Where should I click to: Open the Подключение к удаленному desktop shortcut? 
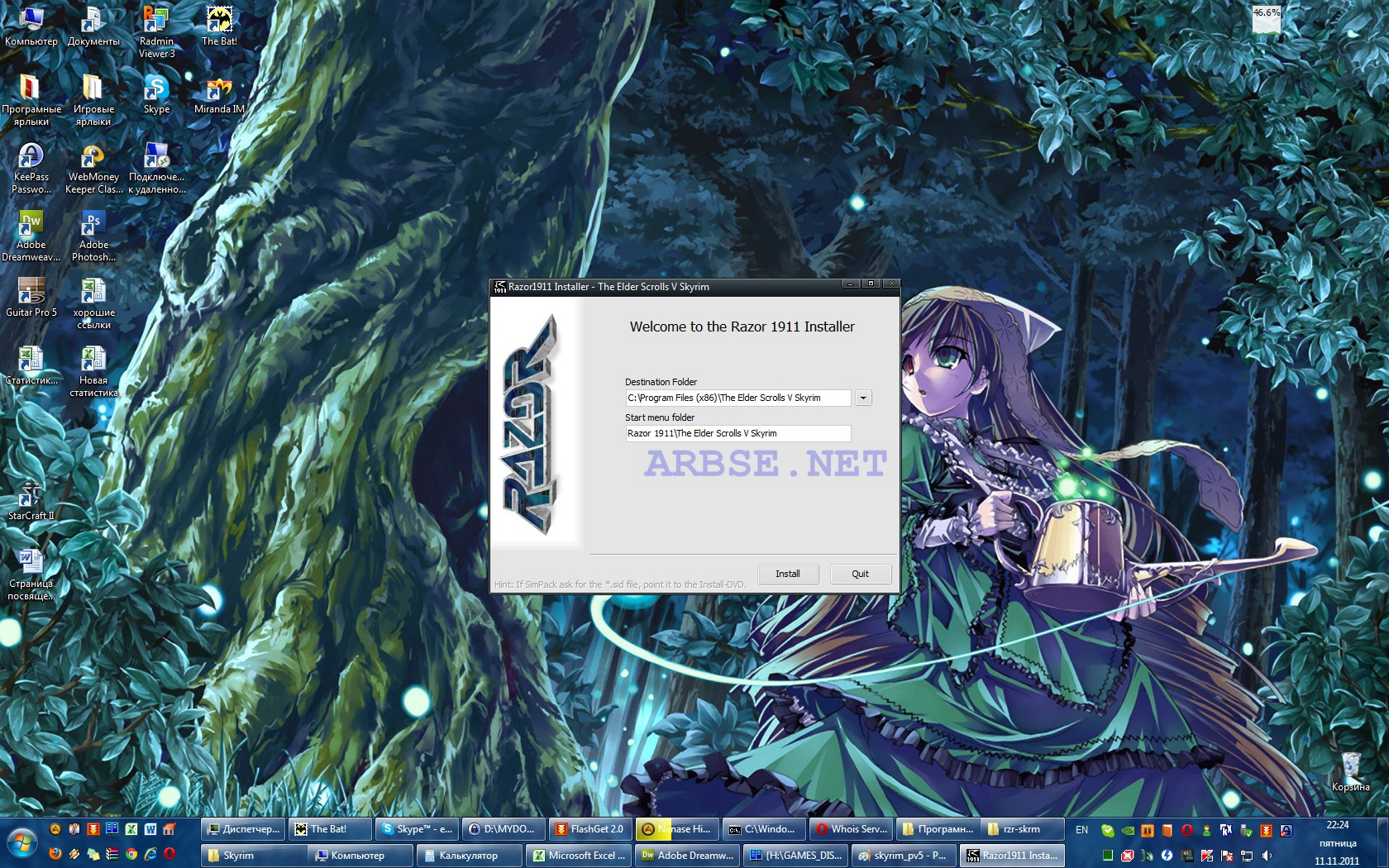pos(156,169)
